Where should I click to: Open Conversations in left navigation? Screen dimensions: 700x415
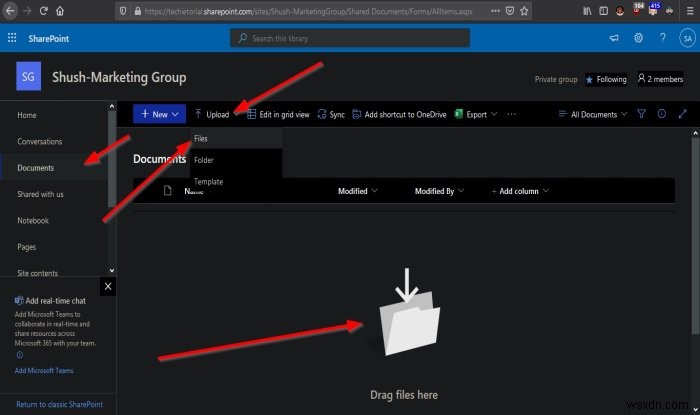pyautogui.click(x=40, y=141)
